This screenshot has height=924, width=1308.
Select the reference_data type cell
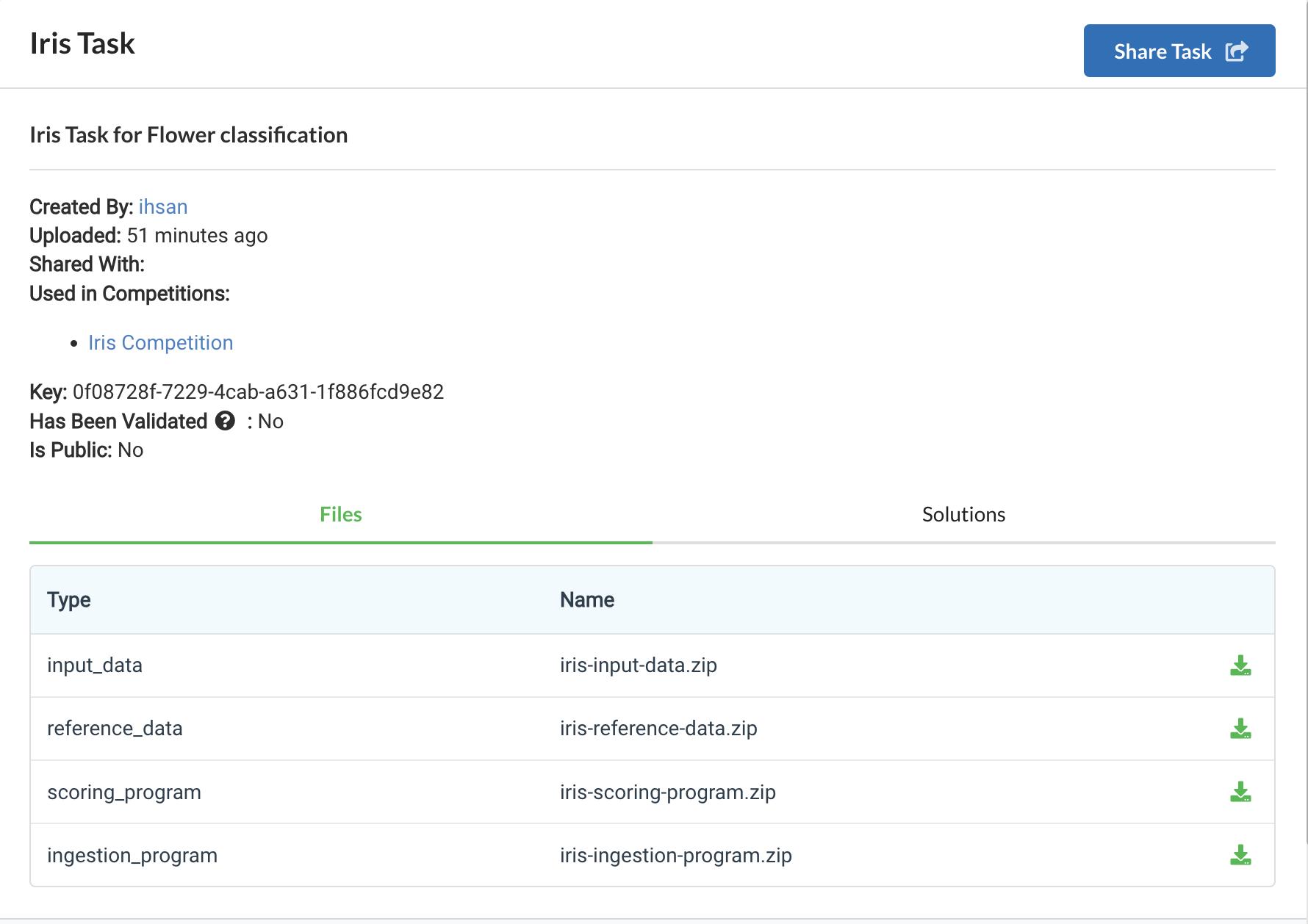click(x=115, y=729)
